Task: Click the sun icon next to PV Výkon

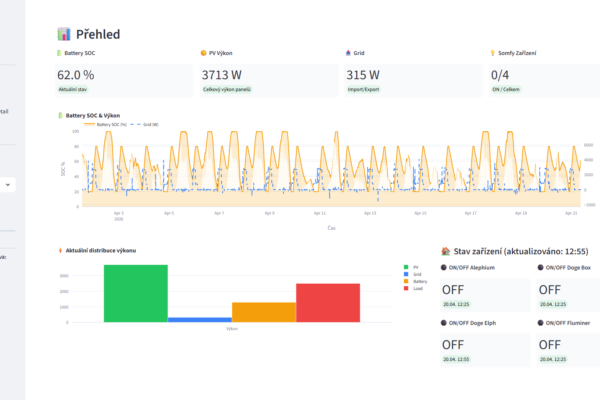Action: (203, 52)
